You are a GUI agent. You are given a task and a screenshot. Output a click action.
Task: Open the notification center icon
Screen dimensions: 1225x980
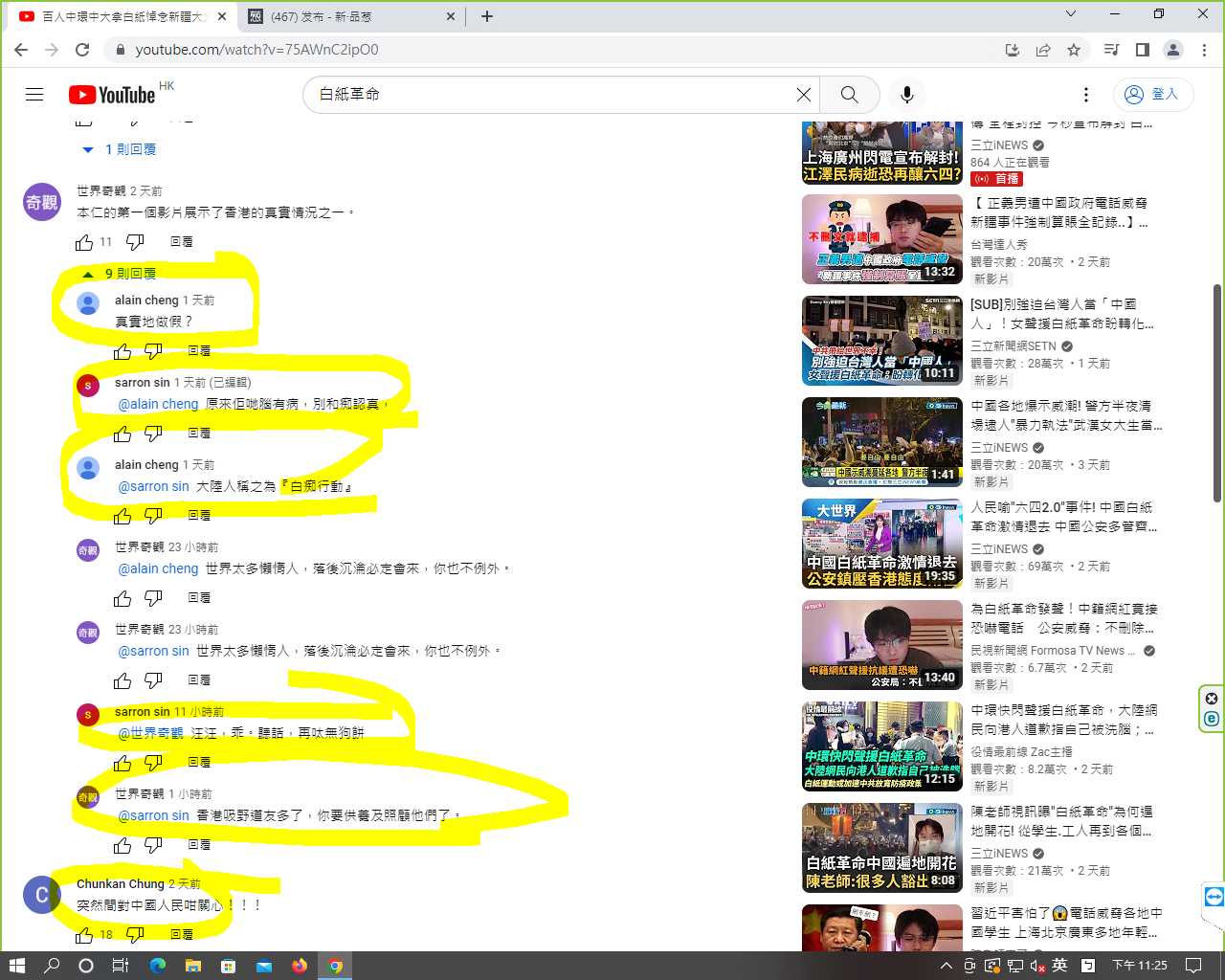[1193, 966]
